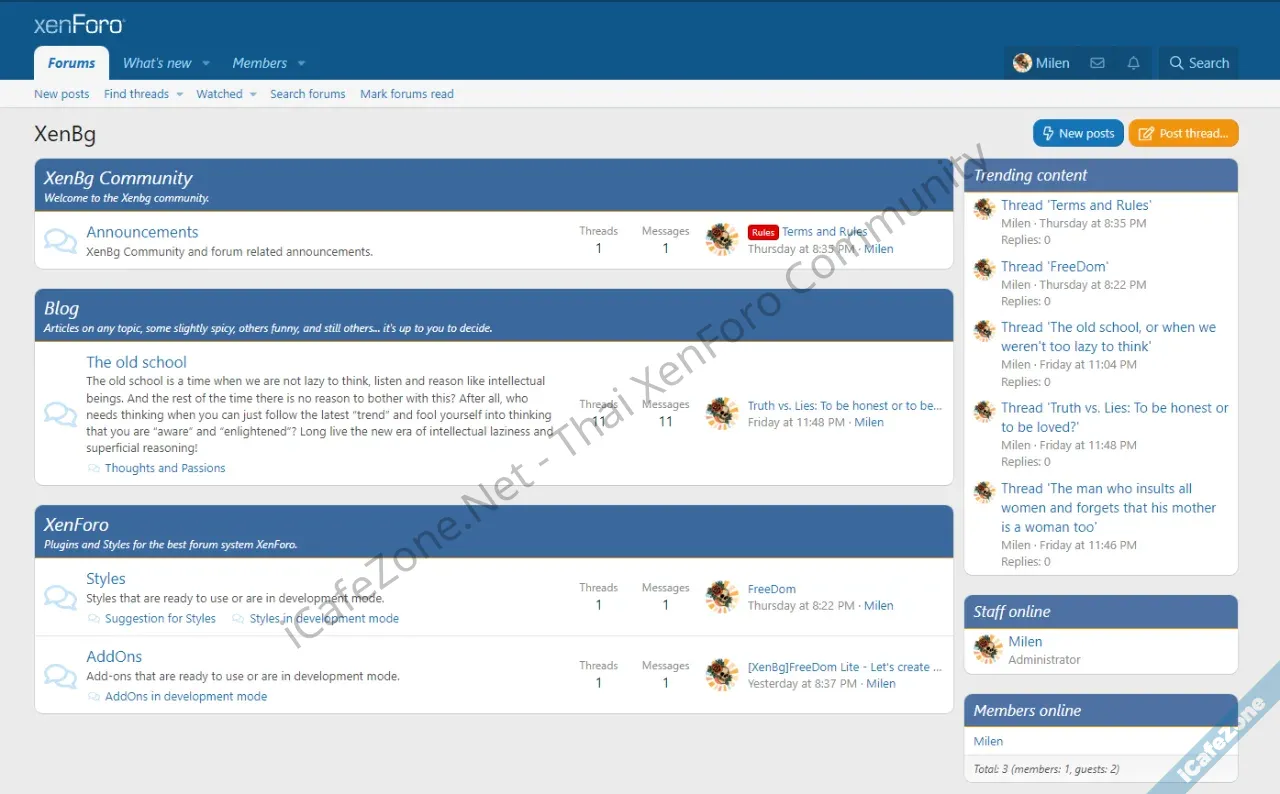Viewport: 1280px width, 794px height.
Task: Expand the Members menu dropdown arrow
Action: [301, 63]
